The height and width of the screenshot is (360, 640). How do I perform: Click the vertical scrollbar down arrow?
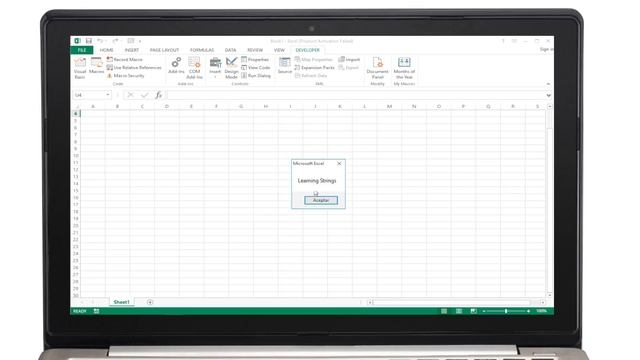(549, 295)
